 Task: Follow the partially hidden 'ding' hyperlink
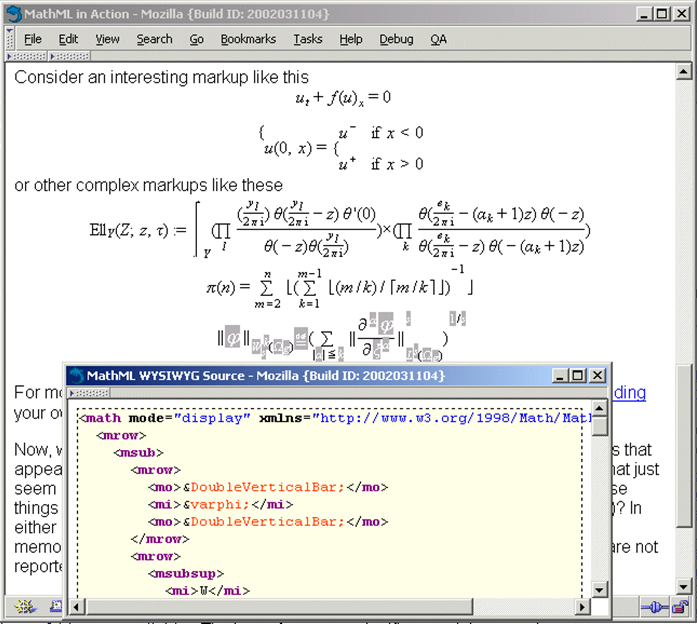(629, 393)
